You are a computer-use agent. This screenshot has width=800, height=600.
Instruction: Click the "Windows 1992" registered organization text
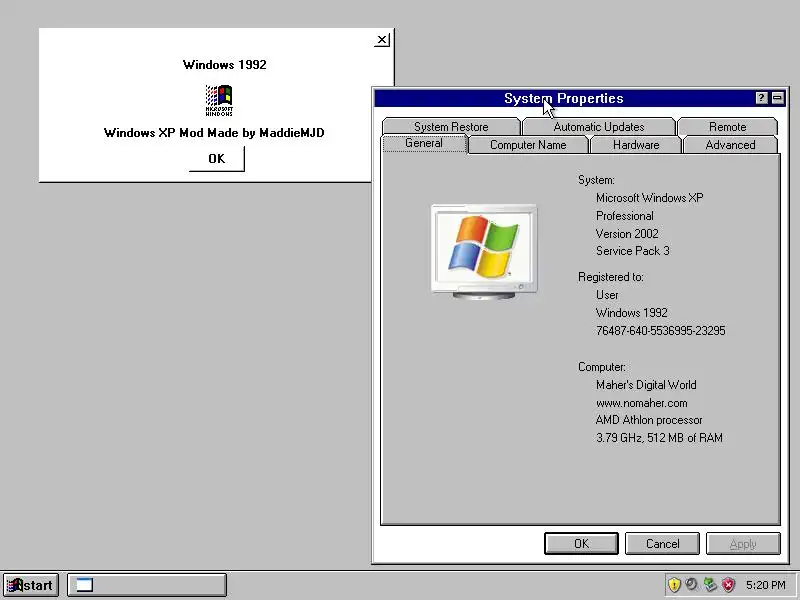(x=632, y=313)
